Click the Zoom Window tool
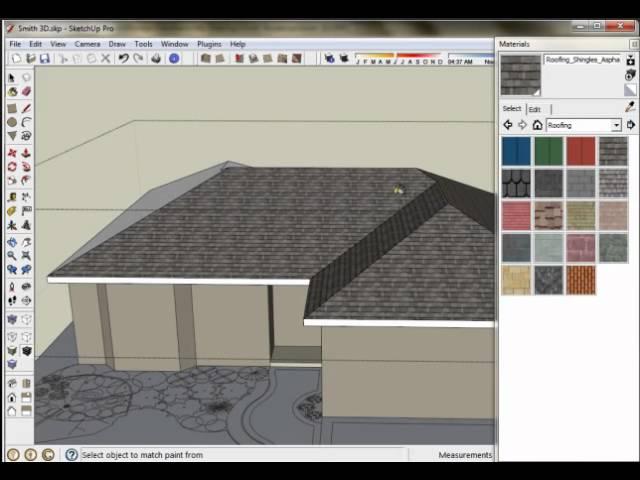Image resolution: width=640 pixels, height=480 pixels. [26, 256]
